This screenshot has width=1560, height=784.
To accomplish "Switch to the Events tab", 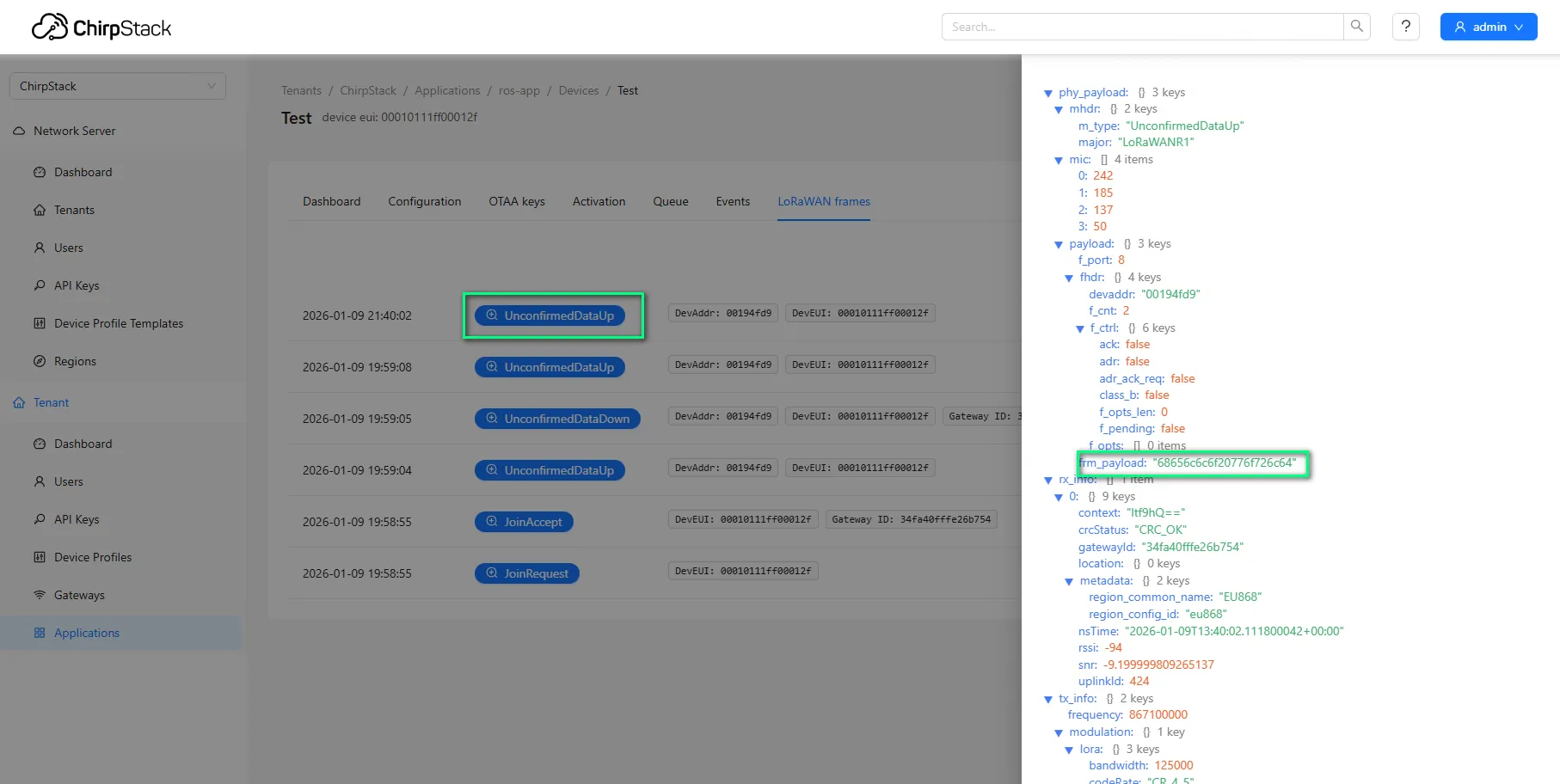I will pos(733,201).
